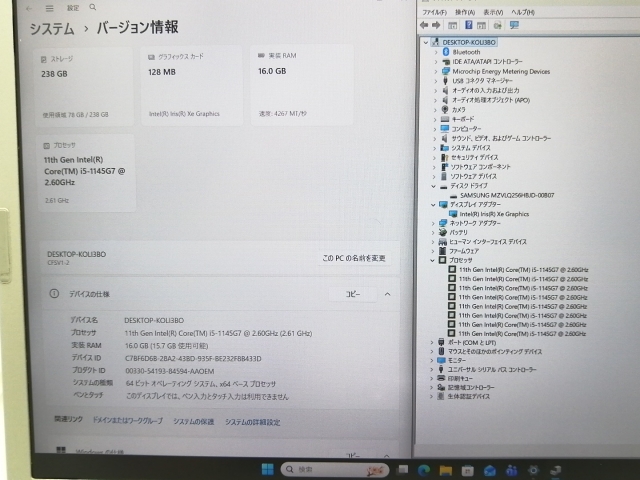Expand the ネットワーク アダプター node
The height and width of the screenshot is (480, 640).
pos(433,223)
